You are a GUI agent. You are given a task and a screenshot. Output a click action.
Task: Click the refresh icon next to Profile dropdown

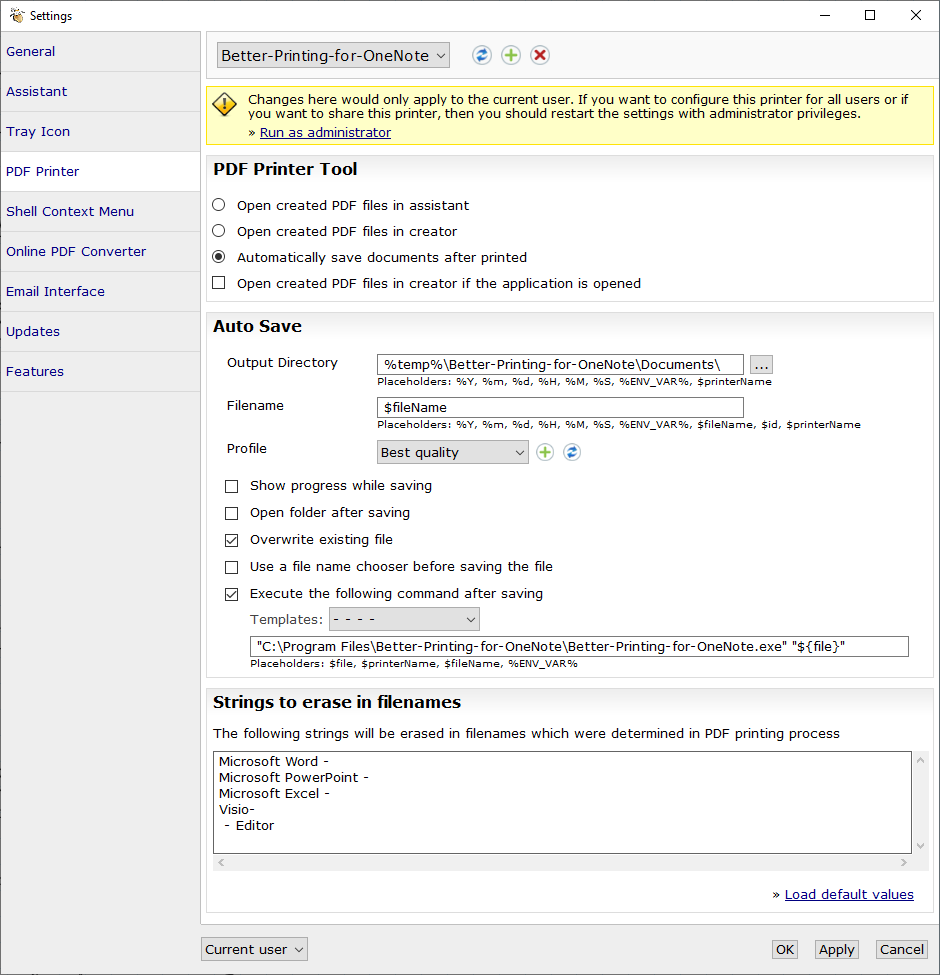tap(571, 452)
